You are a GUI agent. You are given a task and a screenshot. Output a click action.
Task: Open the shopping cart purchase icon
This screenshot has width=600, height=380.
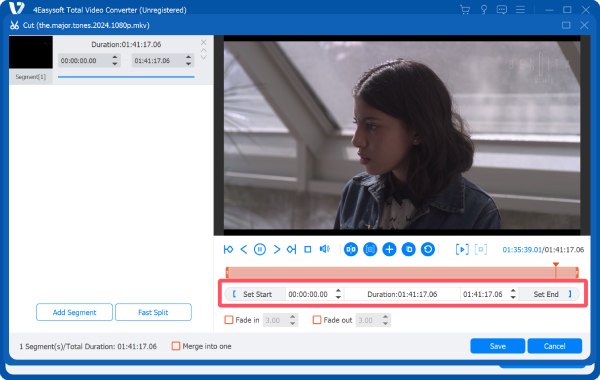coord(465,10)
